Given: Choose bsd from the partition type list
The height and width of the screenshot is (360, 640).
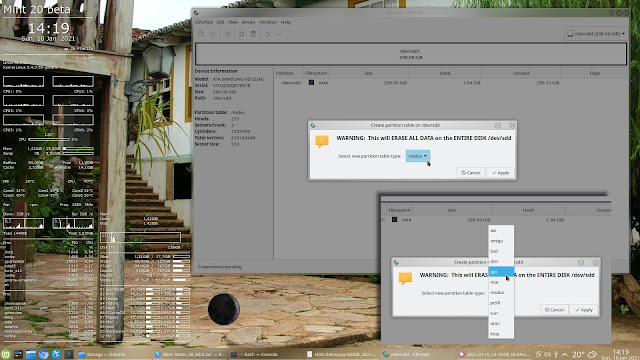Looking at the screenshot, I should point(501,251).
